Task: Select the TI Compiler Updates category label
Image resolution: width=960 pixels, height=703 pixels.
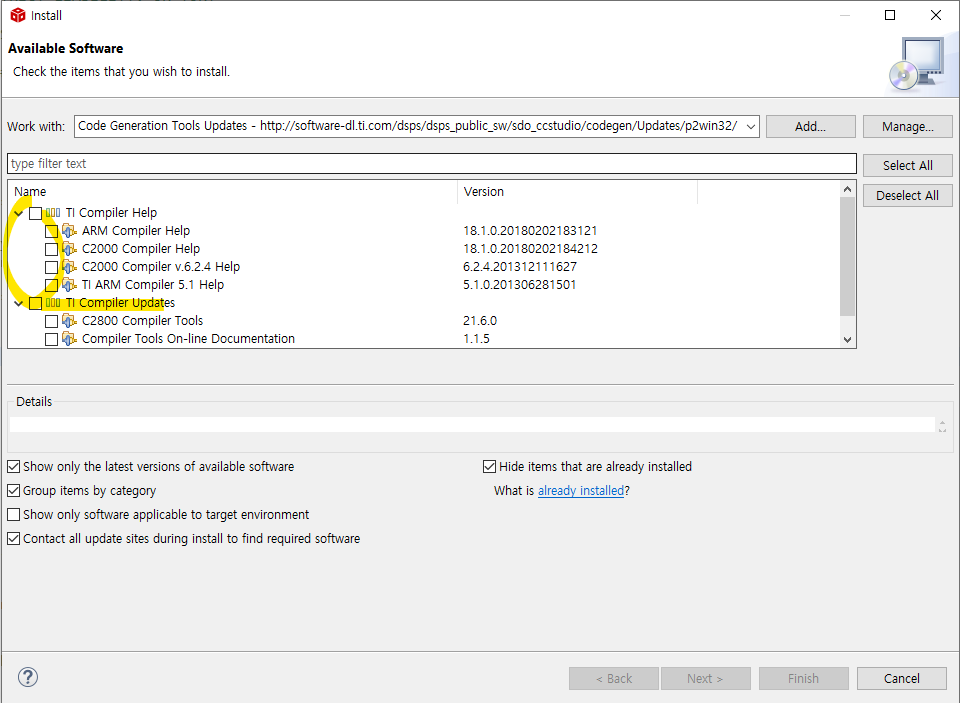Action: tap(120, 303)
